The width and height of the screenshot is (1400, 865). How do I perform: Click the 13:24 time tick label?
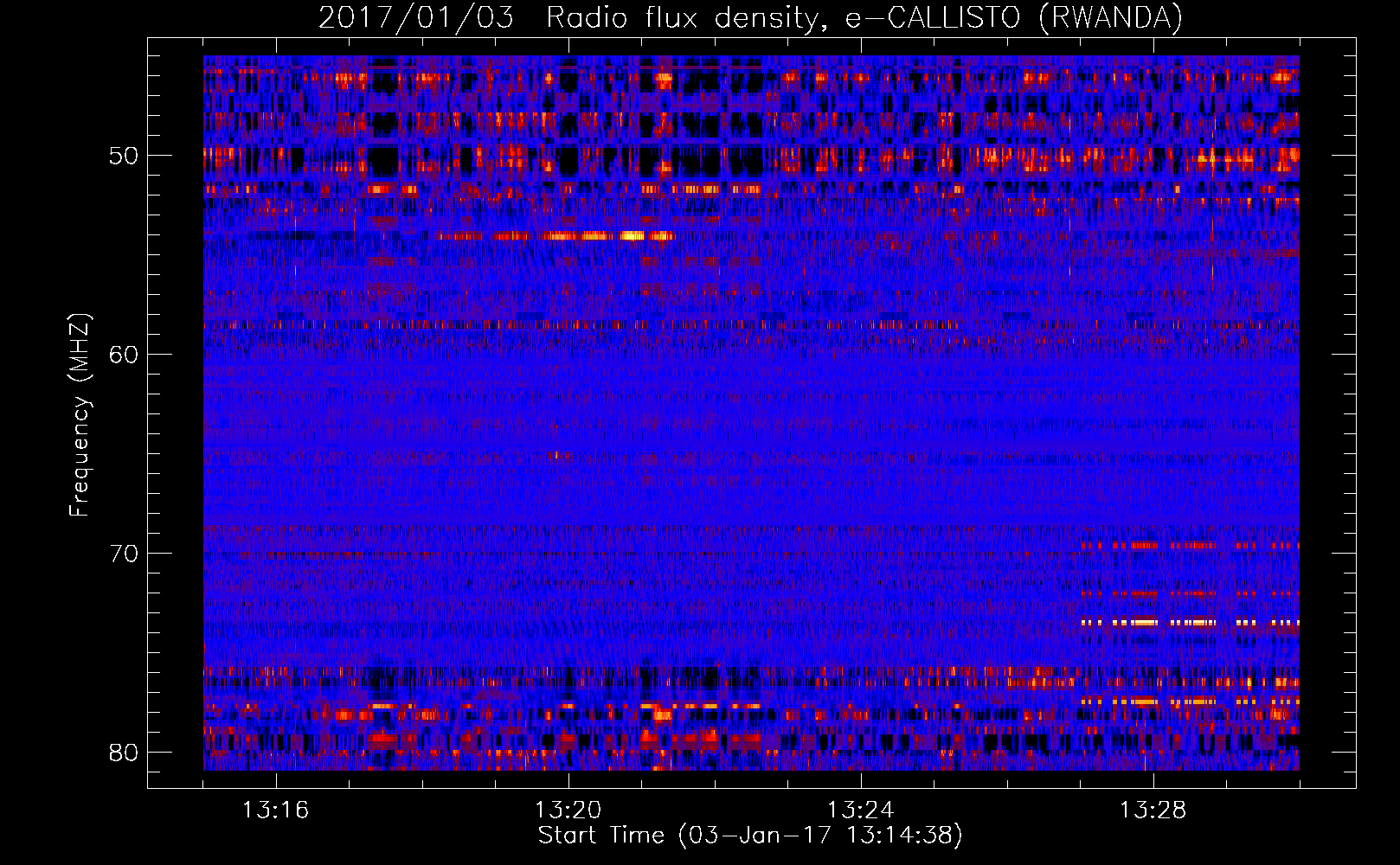point(860,811)
